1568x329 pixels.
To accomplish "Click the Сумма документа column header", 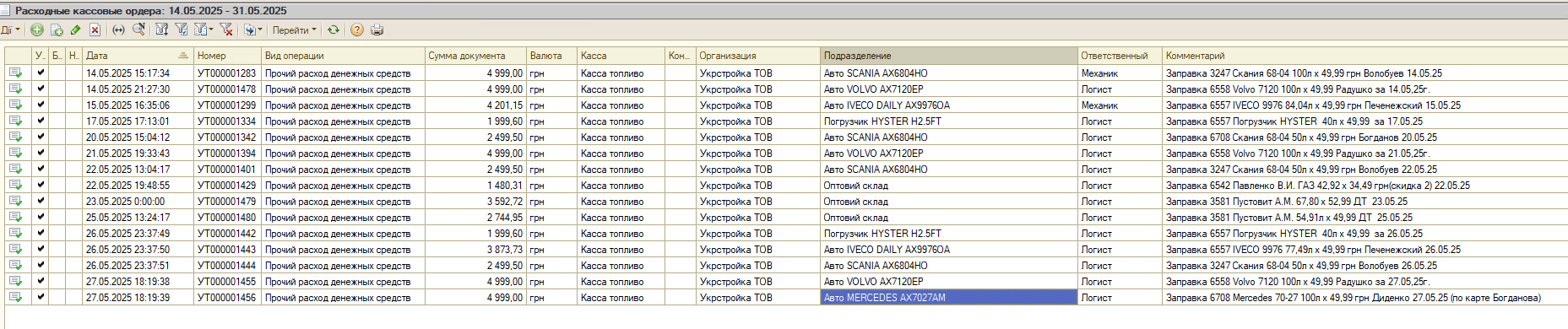I will tap(475, 56).
